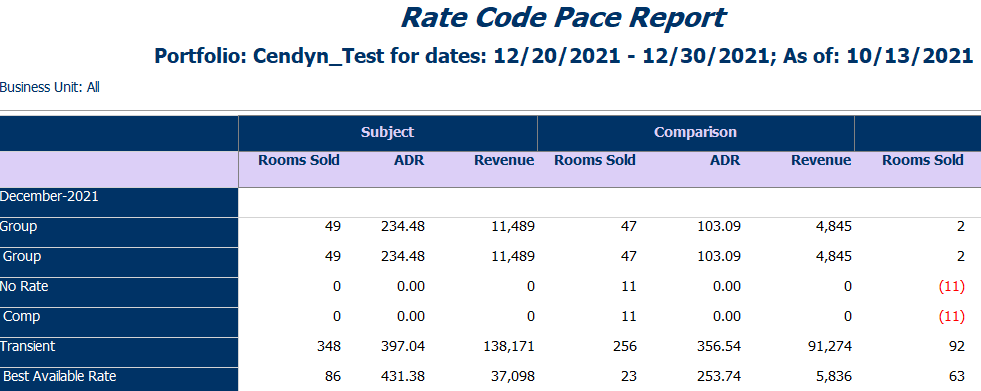
Task: Click the Business Unit: All label
Action: 49,88
